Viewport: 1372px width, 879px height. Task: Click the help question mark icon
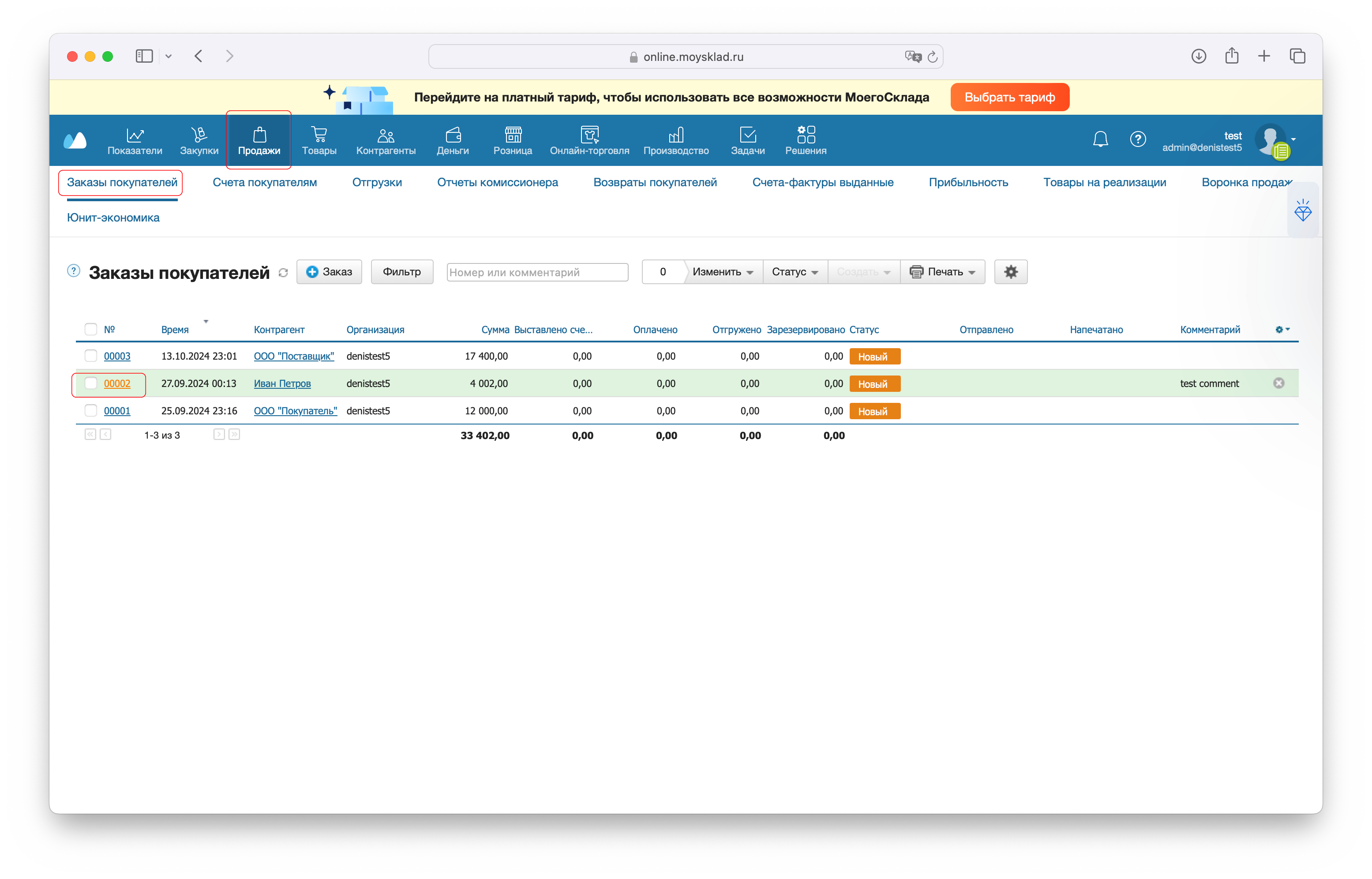click(x=1138, y=139)
